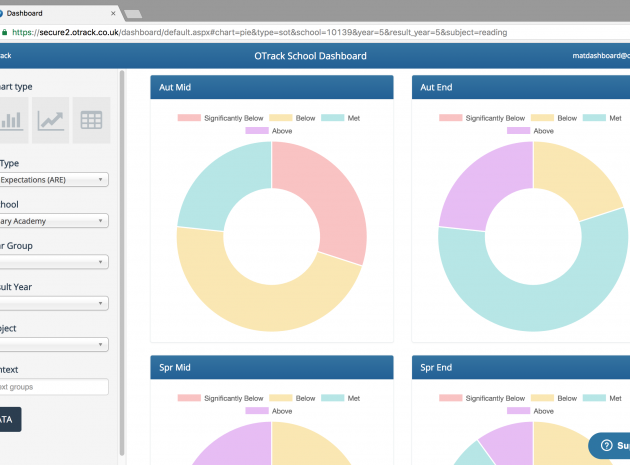Close the Dashboard browser tab
630x465 pixels.
point(115,13)
